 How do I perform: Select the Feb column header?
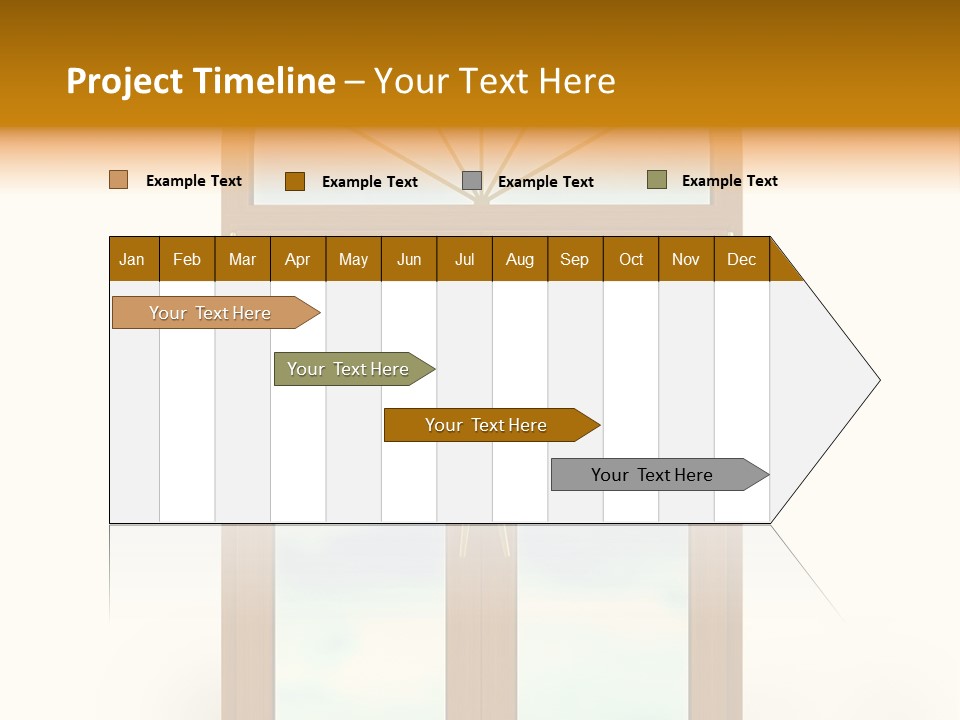[187, 259]
